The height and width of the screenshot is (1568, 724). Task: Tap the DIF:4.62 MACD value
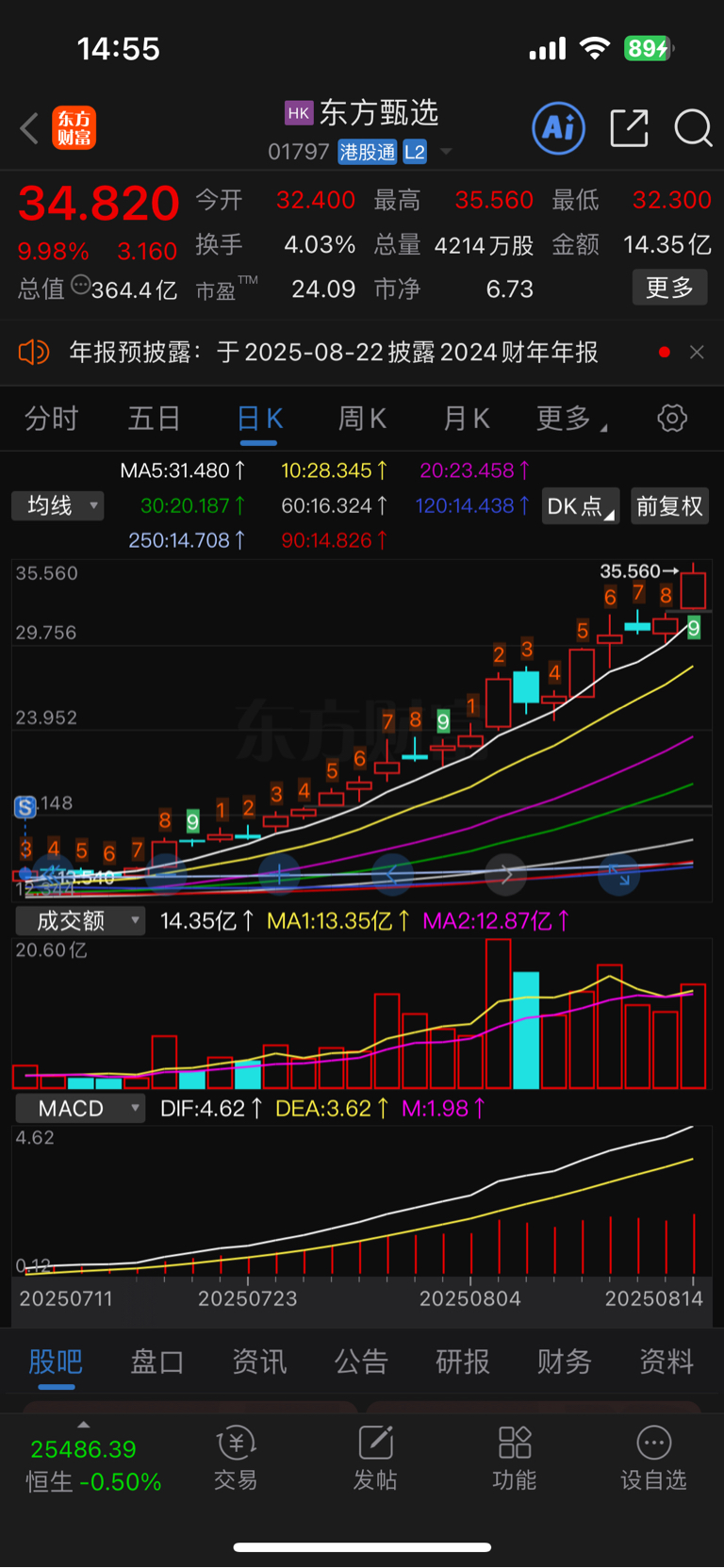coord(211,1109)
